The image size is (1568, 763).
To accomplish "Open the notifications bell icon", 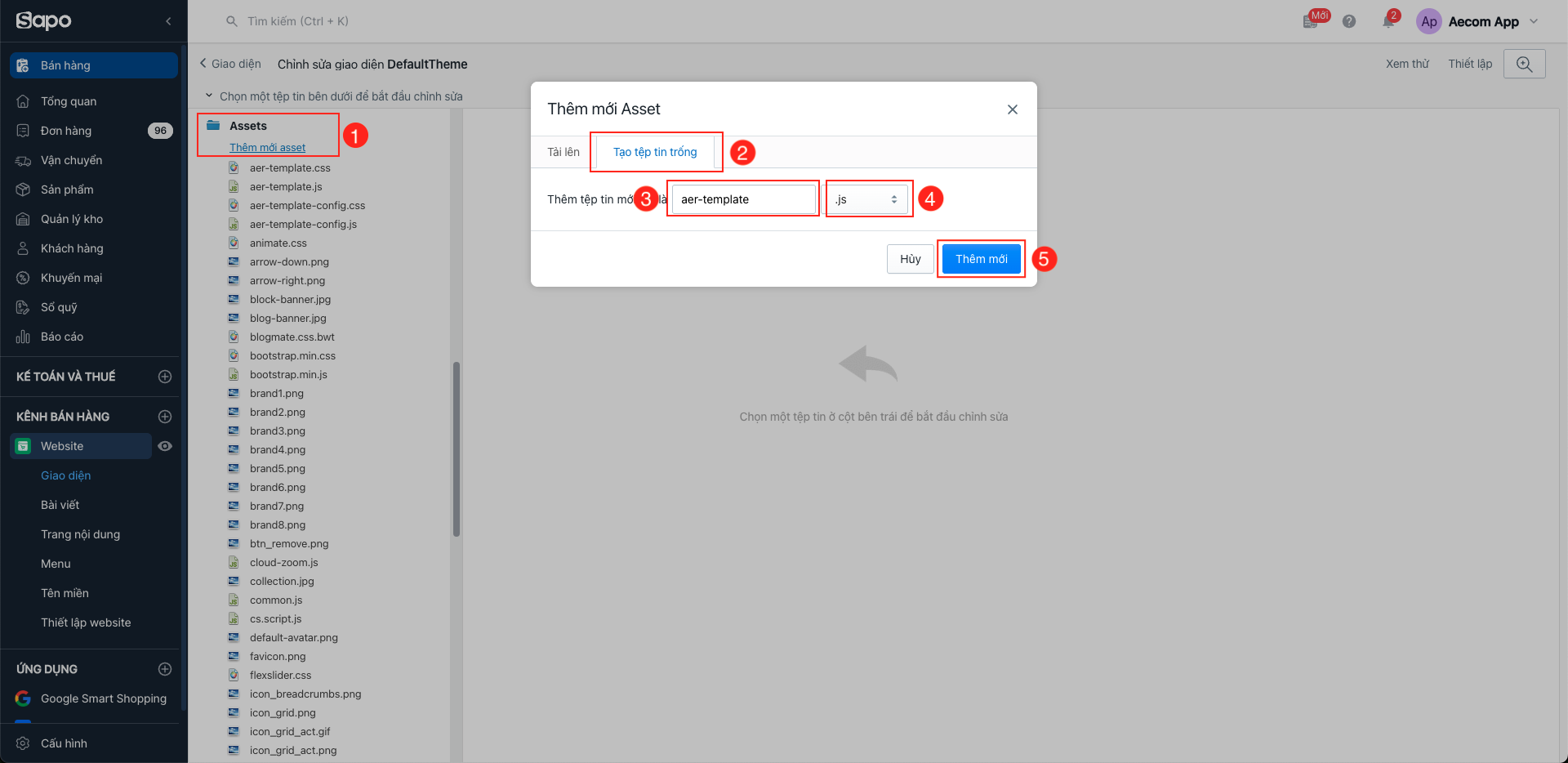I will (x=1389, y=20).
